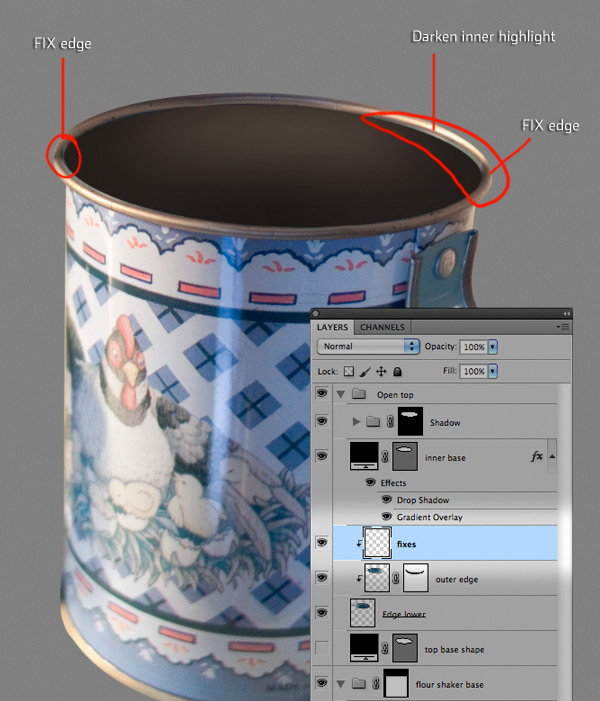Hide the flour shaker base group
This screenshot has height=701, width=600.
[x=321, y=683]
